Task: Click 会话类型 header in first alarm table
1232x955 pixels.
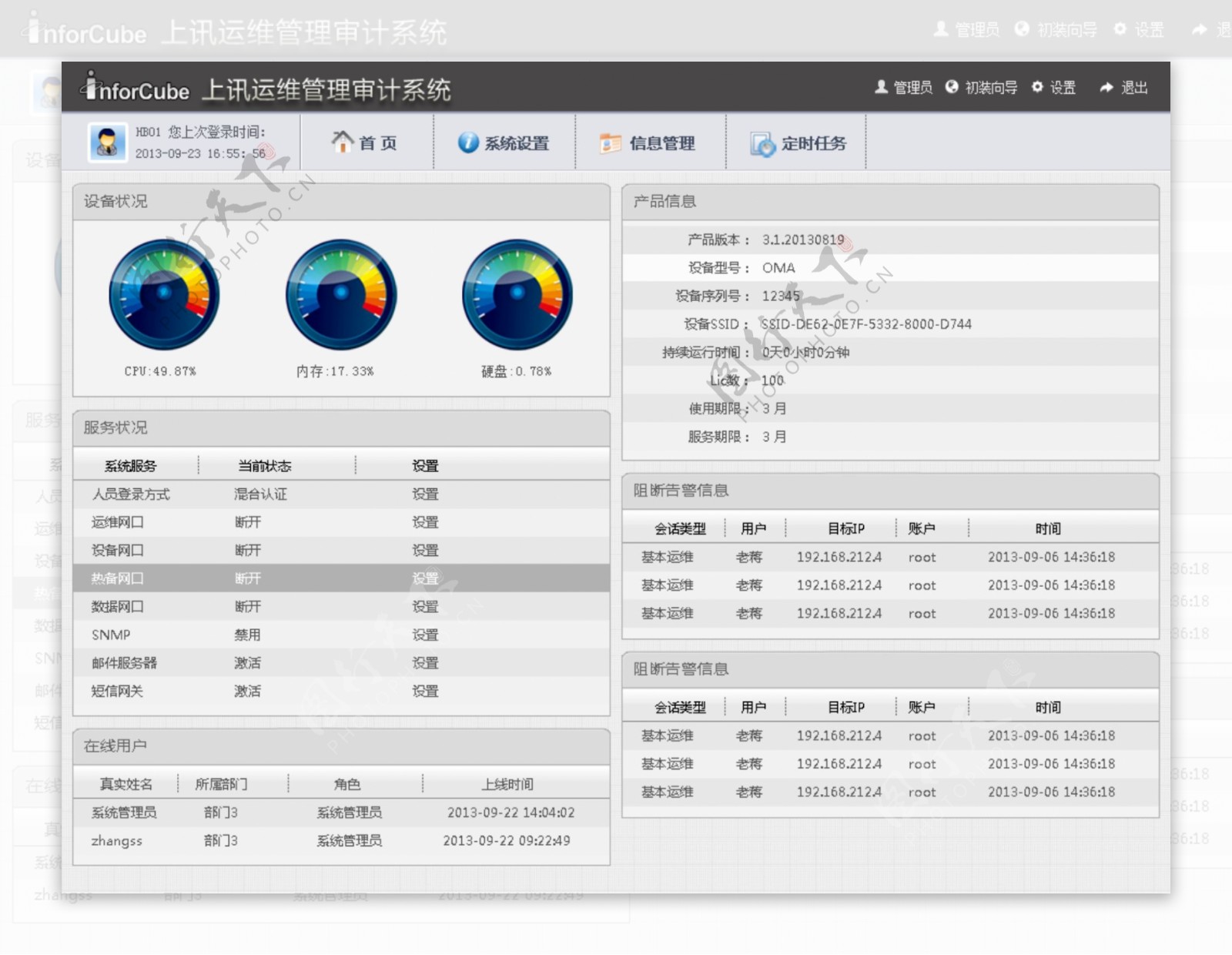Action: [680, 529]
